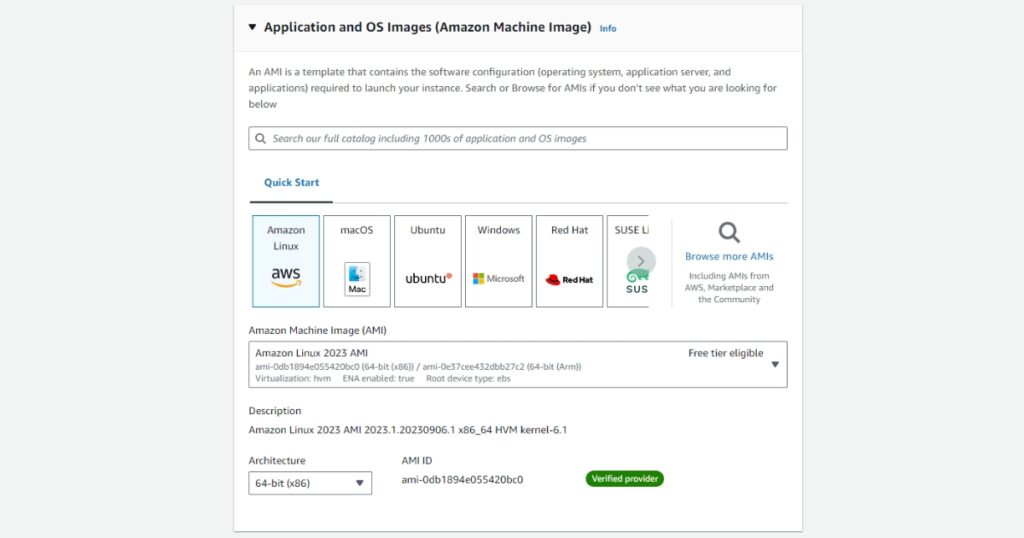Open the Info link beside the AMI heading
The height and width of the screenshot is (538, 1024).
607,29
